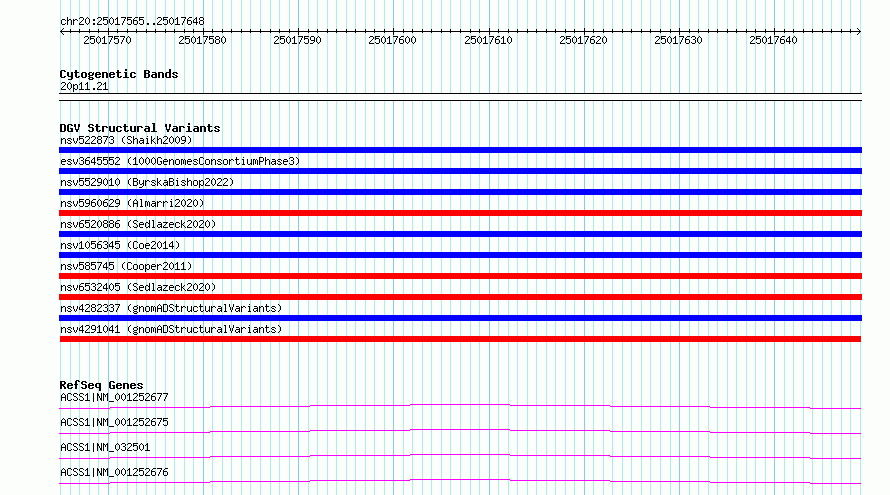Click the blue bar under nsv4282337
890x495 pixels.
460,318
